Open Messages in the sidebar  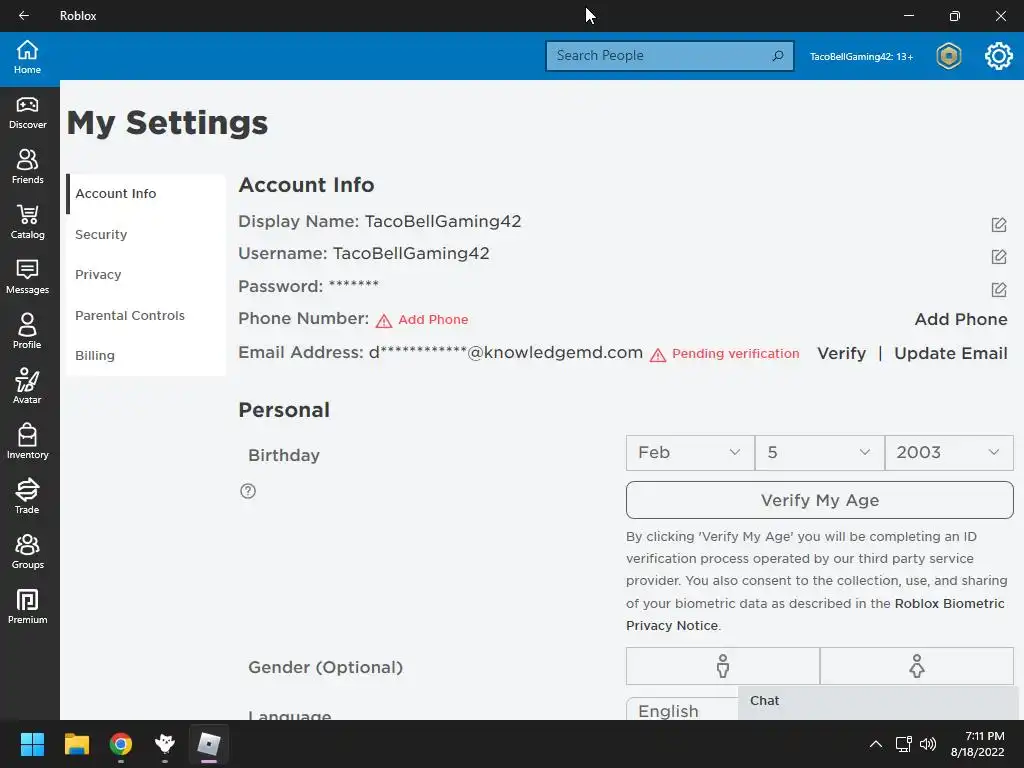pos(27,278)
